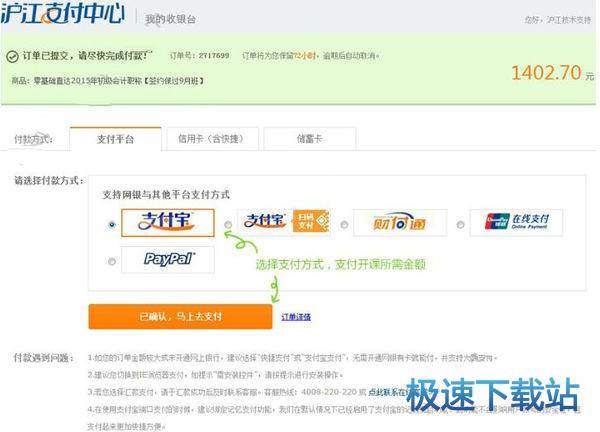Click the 订单已提交，请尽快完成付款 message
Image resolution: width=600 pixels, height=432 pixels.
[x=87, y=56]
